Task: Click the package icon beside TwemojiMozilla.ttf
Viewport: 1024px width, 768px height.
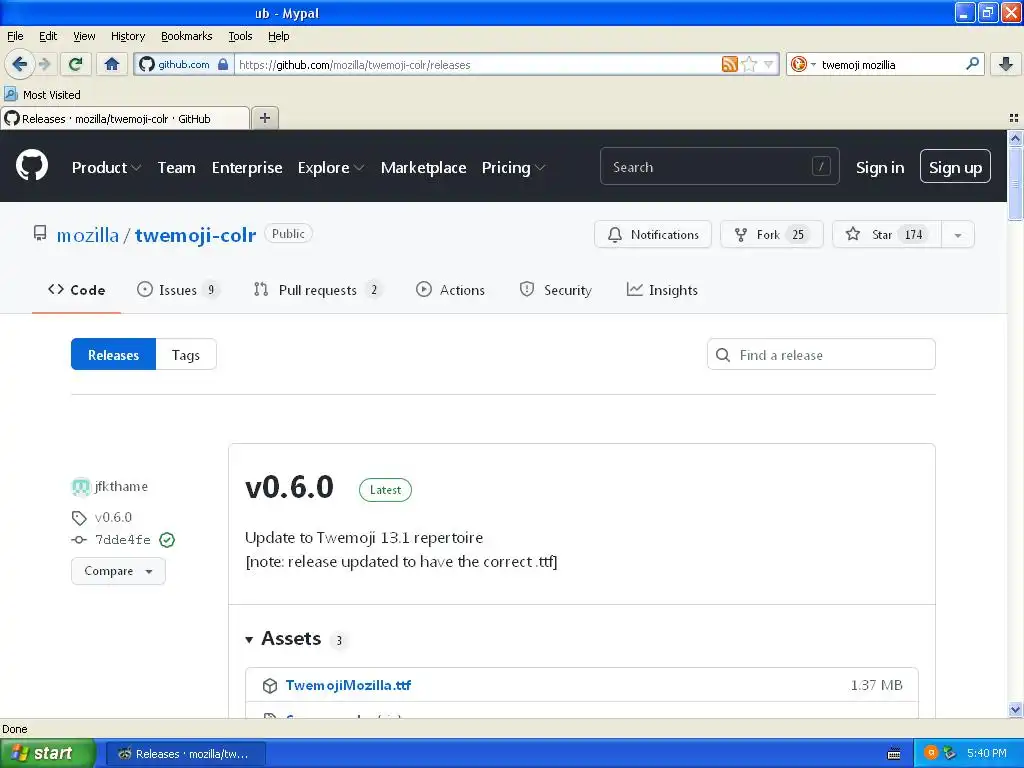Action: pyautogui.click(x=270, y=686)
